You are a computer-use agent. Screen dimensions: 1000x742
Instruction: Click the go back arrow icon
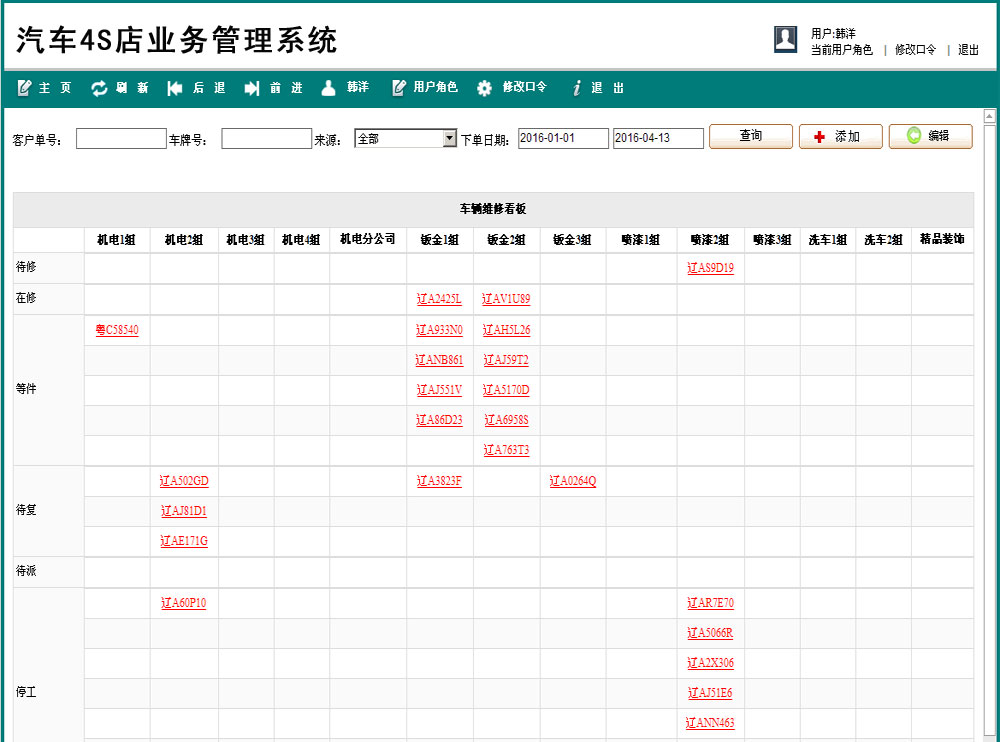(x=175, y=88)
